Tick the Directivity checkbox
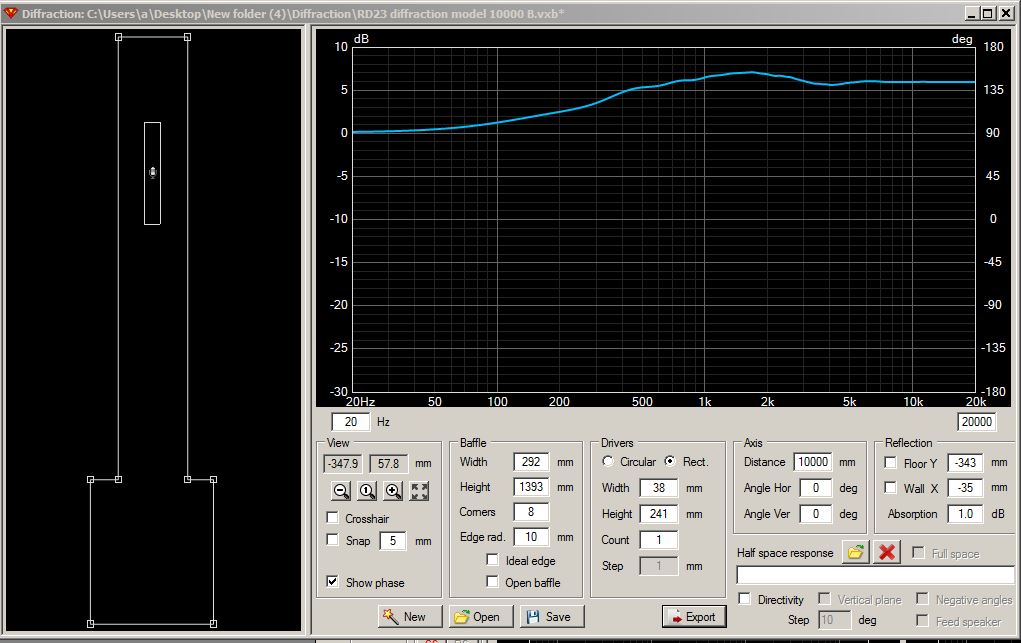This screenshot has width=1021, height=643. point(745,599)
